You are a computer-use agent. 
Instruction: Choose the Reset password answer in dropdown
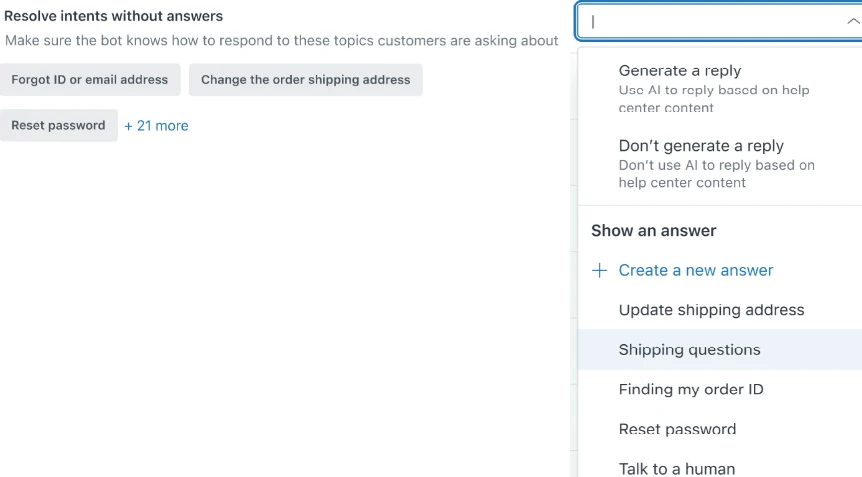[720, 429]
